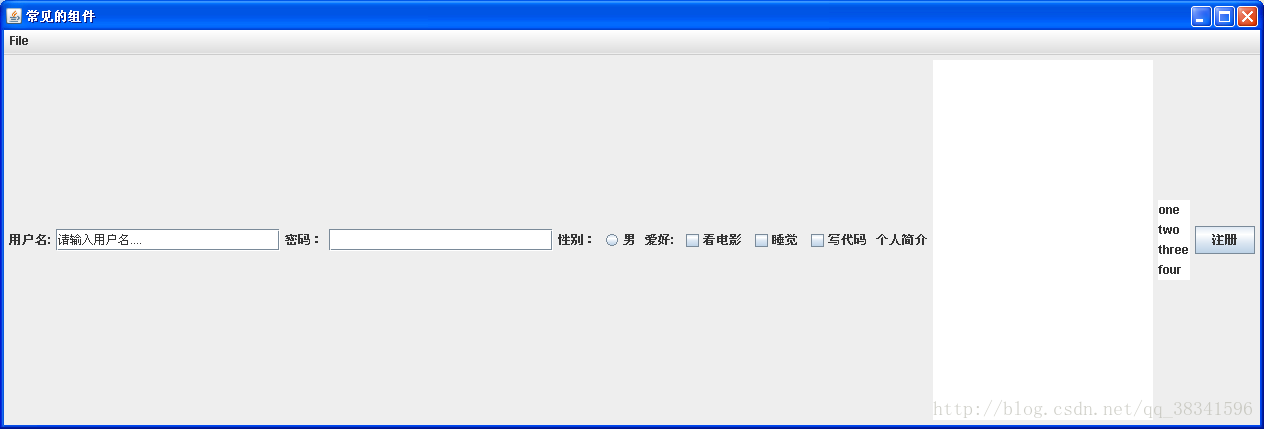The width and height of the screenshot is (1264, 429).
Task: Click inside the 个人简介 white text area
Action: pos(1043,240)
